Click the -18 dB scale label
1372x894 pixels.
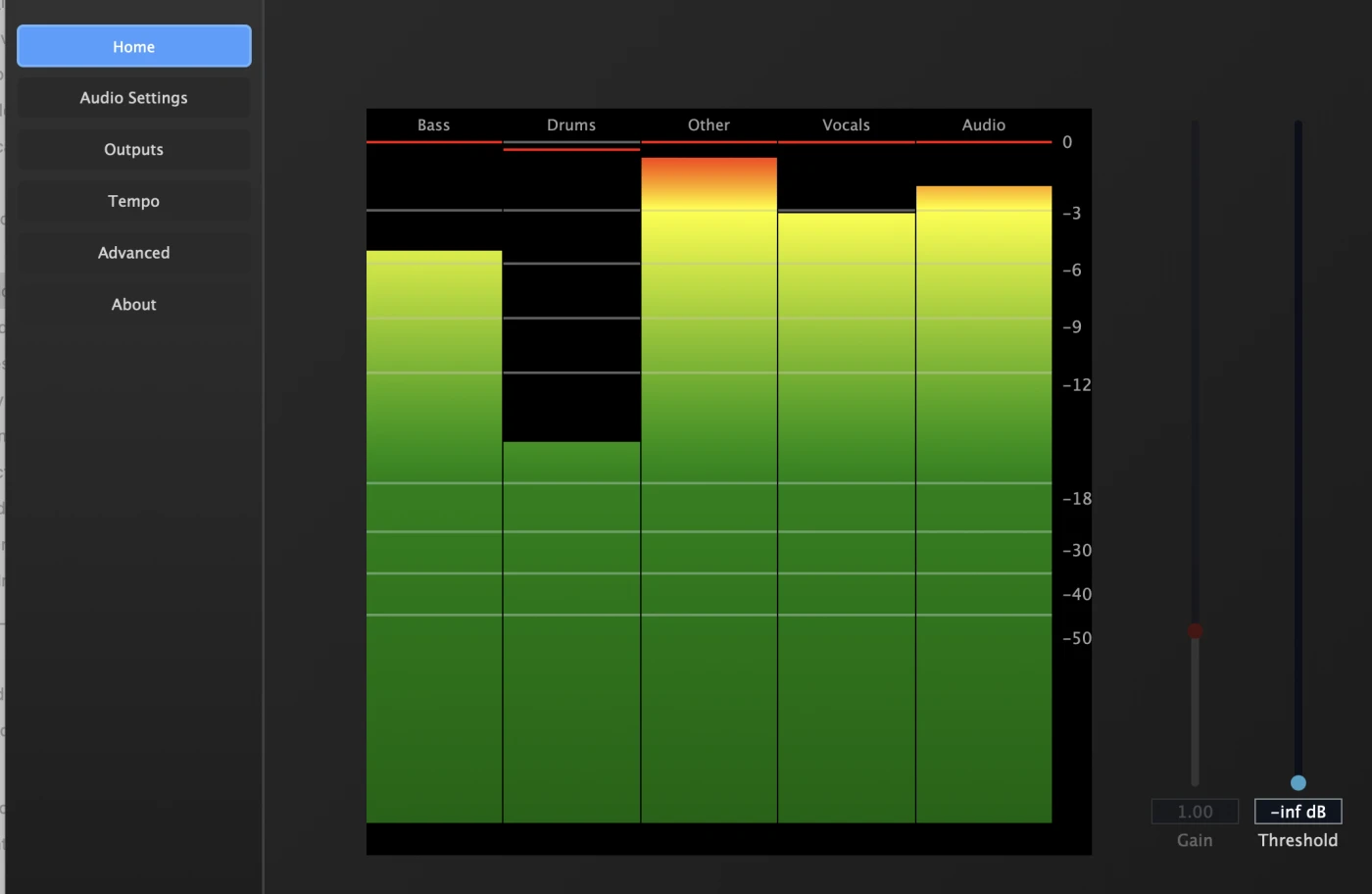coord(1077,498)
